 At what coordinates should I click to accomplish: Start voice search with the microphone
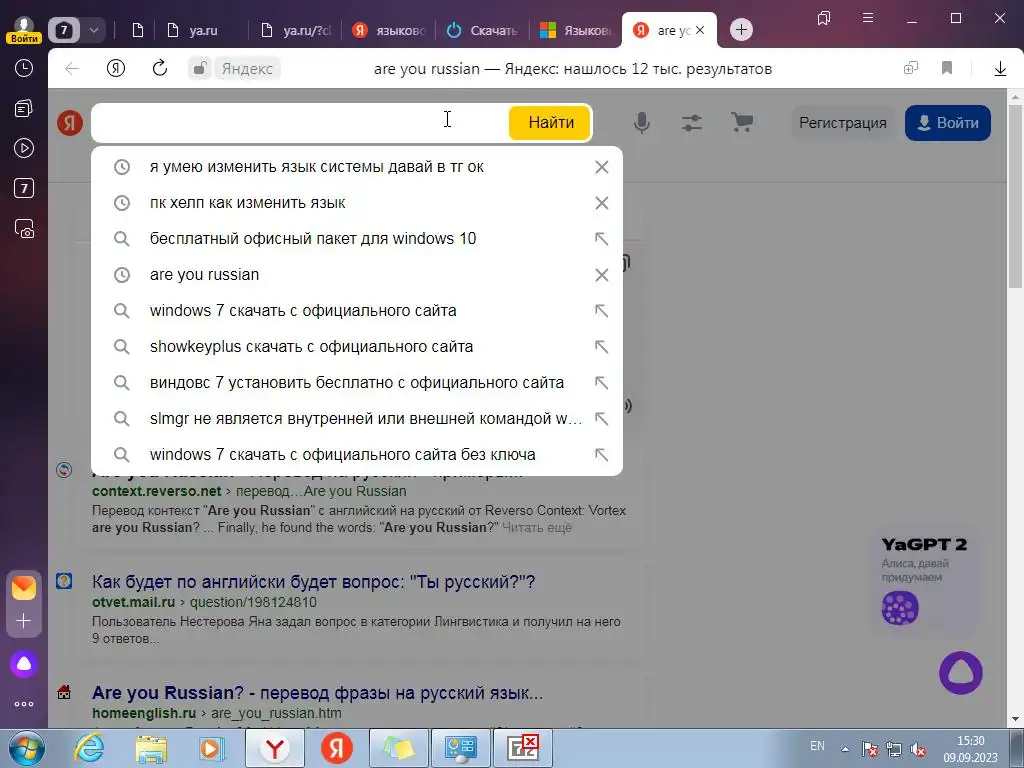tap(642, 123)
